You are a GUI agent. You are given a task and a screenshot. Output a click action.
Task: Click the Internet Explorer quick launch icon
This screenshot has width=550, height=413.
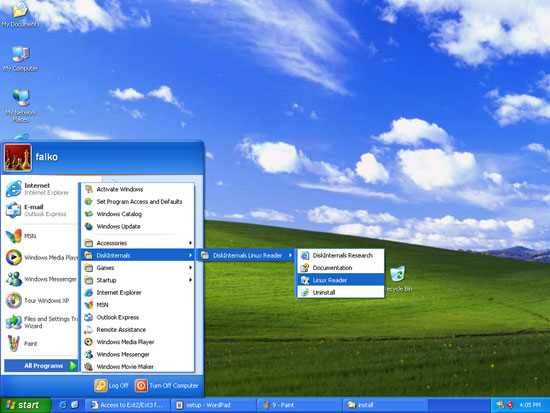click(x=62, y=405)
